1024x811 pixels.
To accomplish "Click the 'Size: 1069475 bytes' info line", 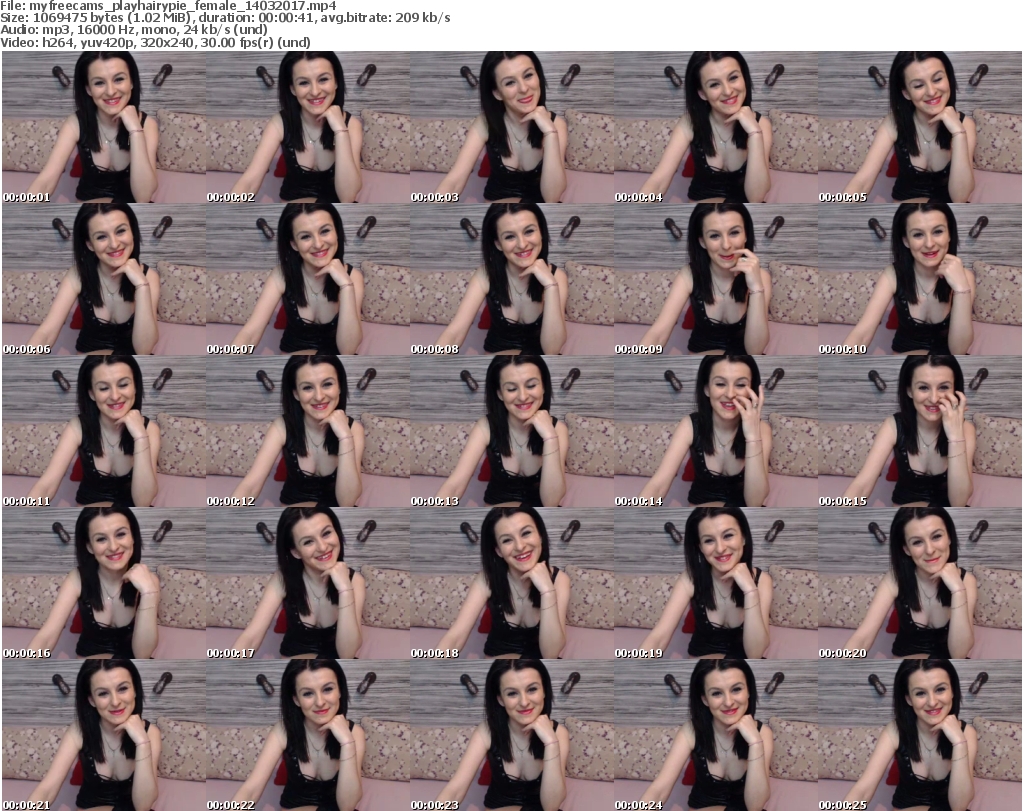I will point(225,18).
